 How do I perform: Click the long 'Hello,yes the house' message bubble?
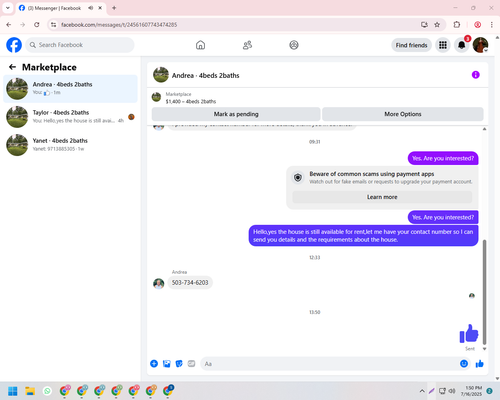(363, 236)
